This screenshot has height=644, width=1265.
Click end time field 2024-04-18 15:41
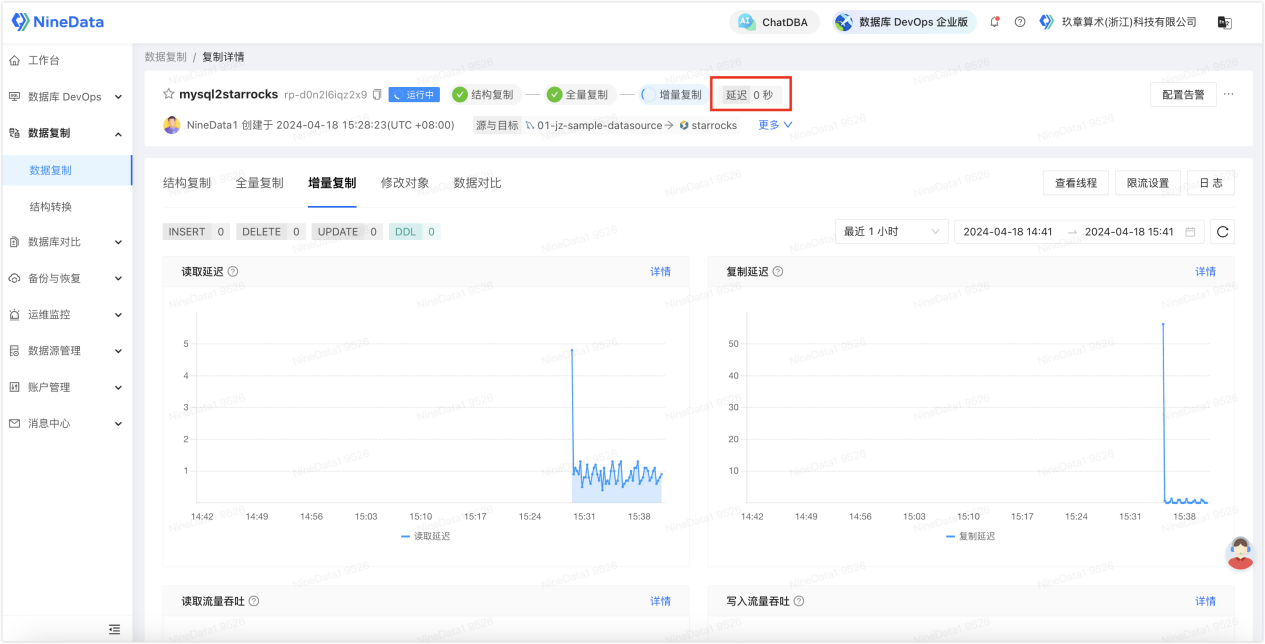click(x=1129, y=231)
